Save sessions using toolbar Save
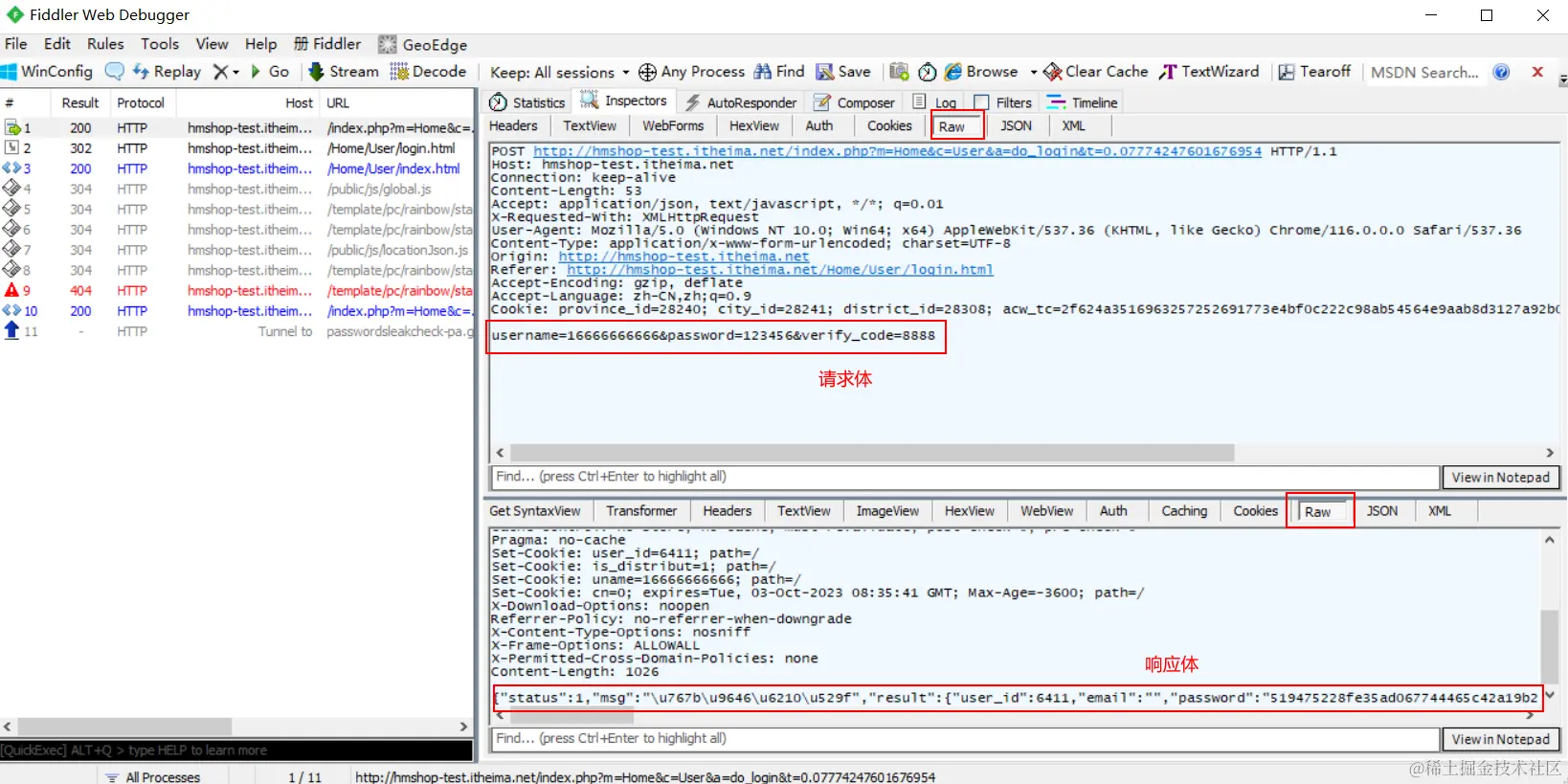 (x=843, y=72)
